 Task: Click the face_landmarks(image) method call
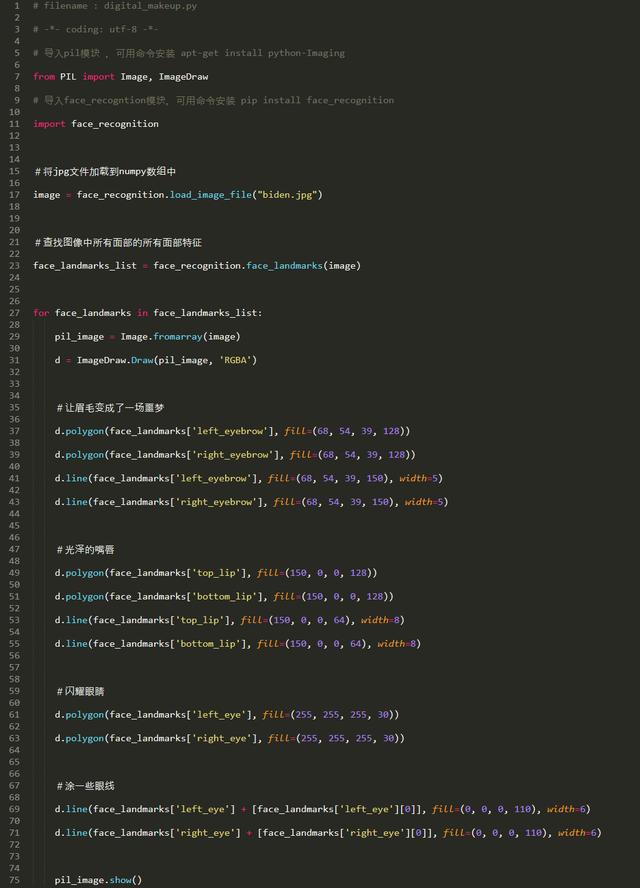(303, 266)
